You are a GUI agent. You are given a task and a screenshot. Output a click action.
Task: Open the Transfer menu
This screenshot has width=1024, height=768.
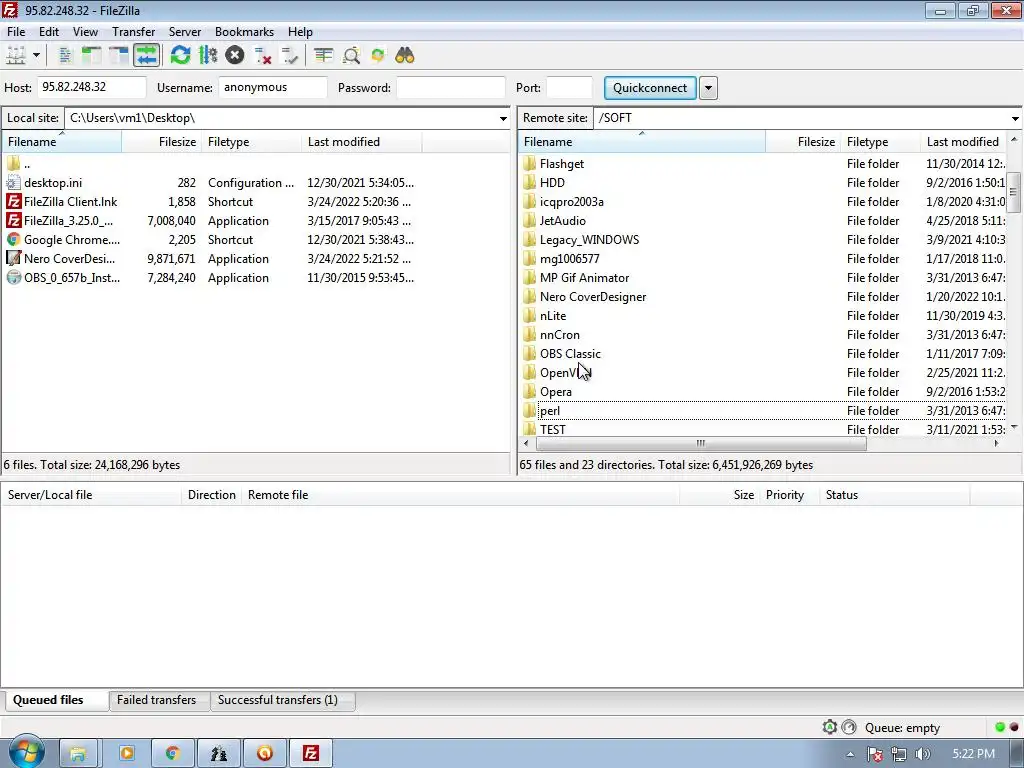(x=133, y=32)
